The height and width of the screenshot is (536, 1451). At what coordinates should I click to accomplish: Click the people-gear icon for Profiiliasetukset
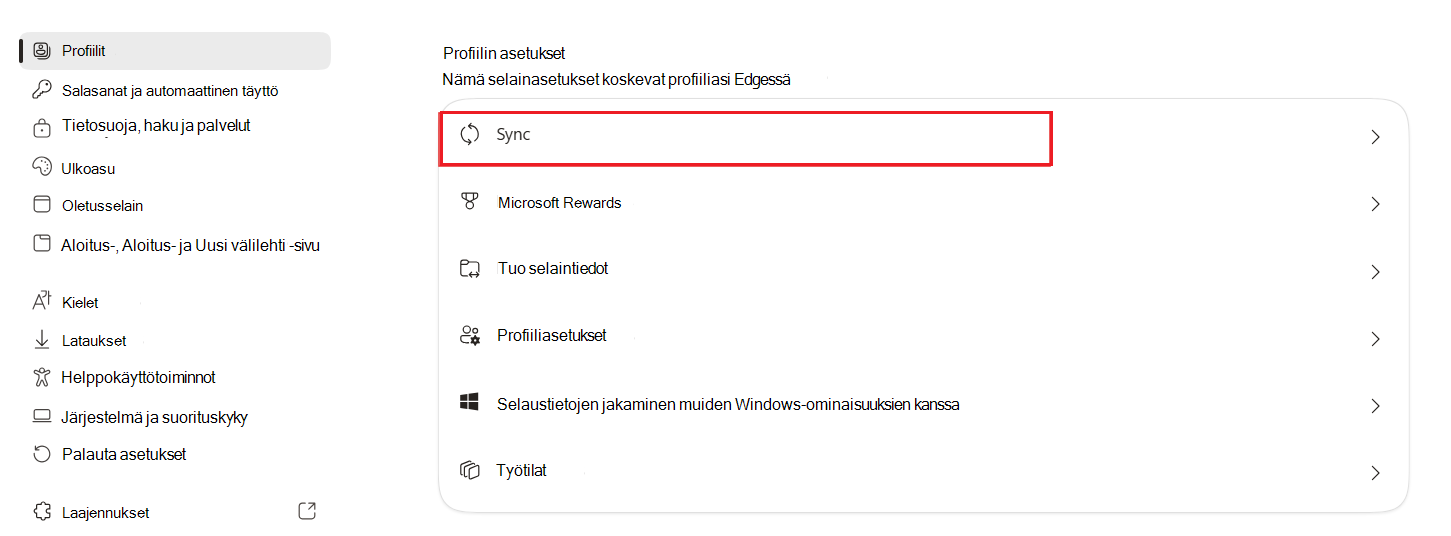(470, 336)
